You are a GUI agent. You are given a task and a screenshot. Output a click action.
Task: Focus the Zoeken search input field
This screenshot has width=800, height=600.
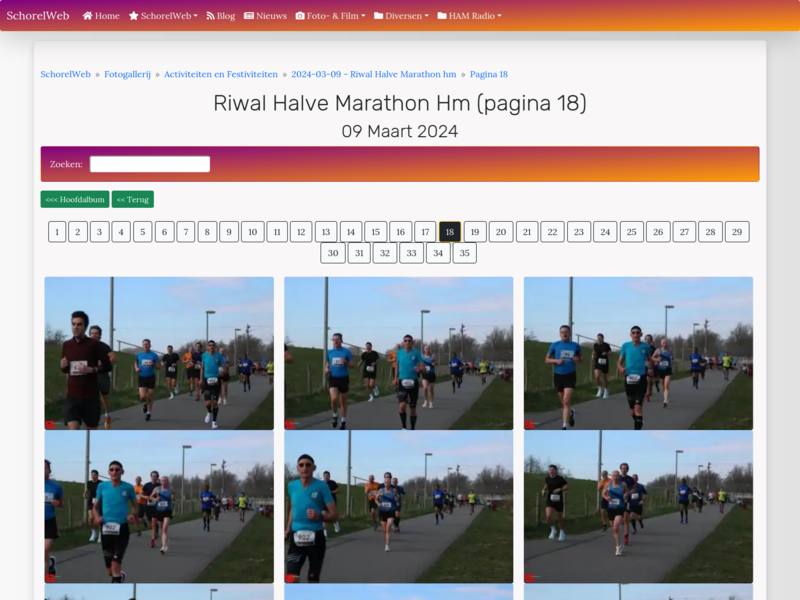coord(150,164)
